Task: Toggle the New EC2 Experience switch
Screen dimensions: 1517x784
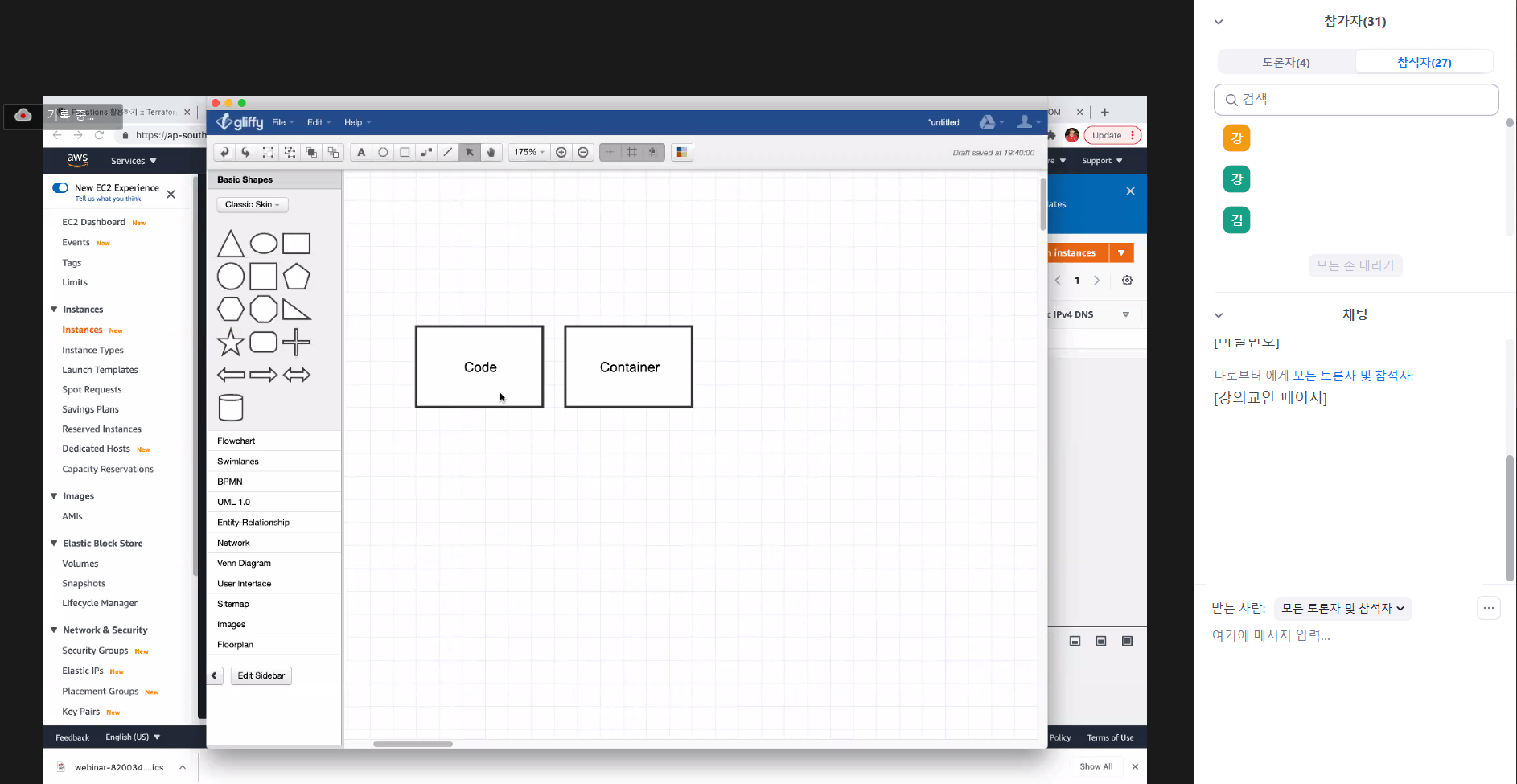Action: [x=60, y=187]
